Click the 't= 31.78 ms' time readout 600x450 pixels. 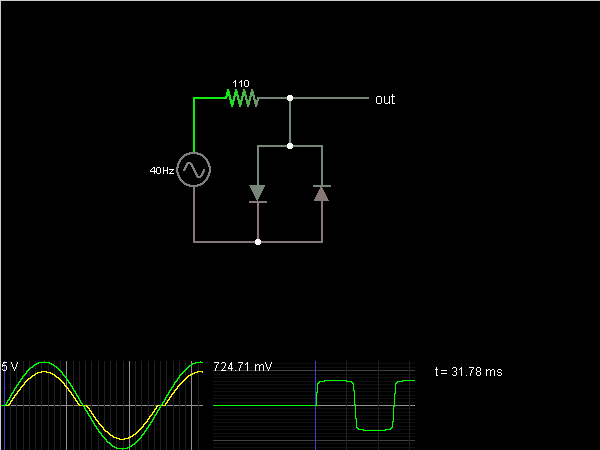468,372
